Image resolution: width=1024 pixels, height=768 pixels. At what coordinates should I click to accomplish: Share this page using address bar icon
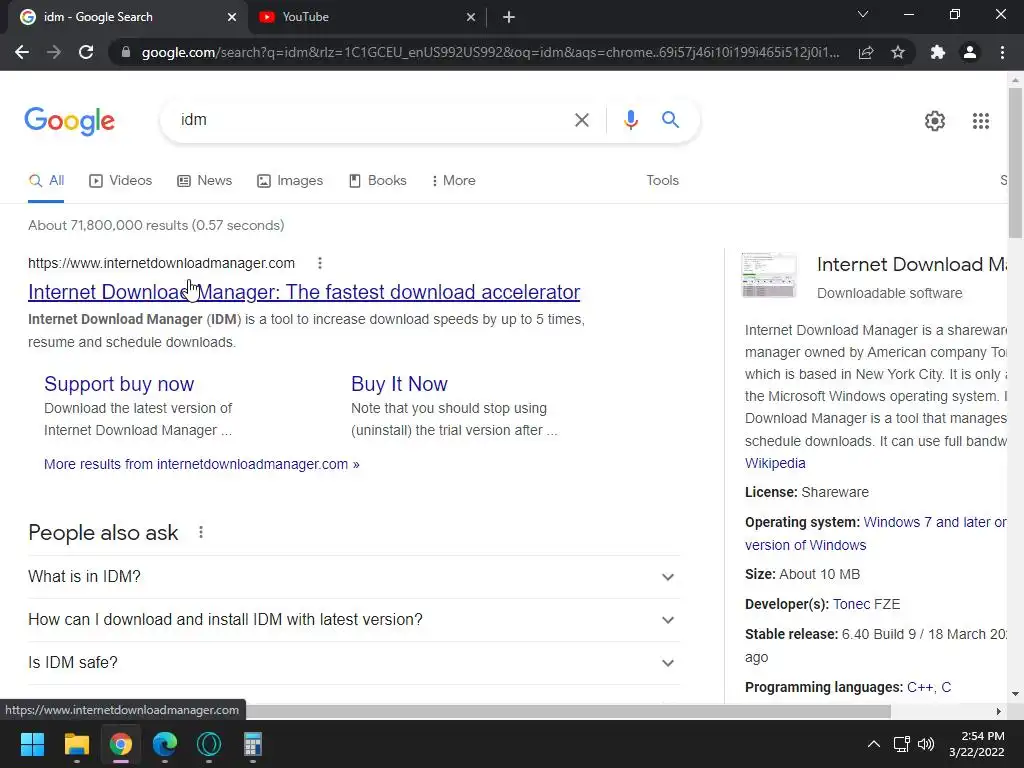pyautogui.click(x=866, y=52)
